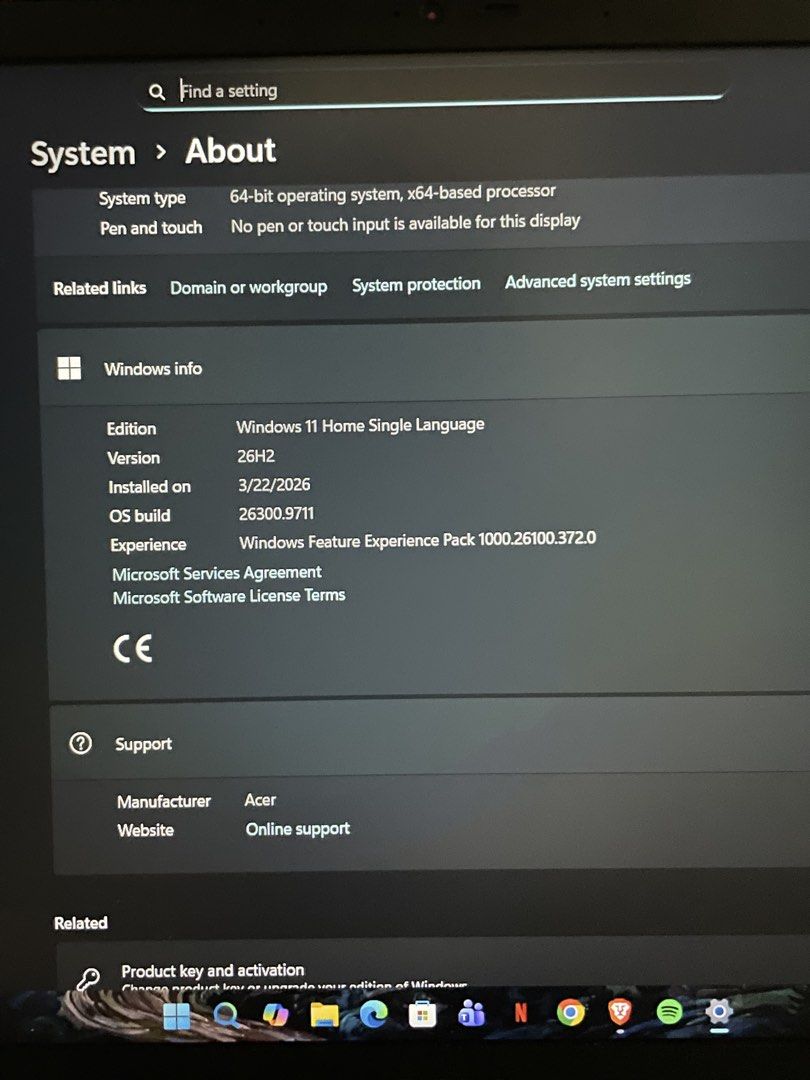
Task: Select the 64-bit operating system text
Action: pos(393,194)
